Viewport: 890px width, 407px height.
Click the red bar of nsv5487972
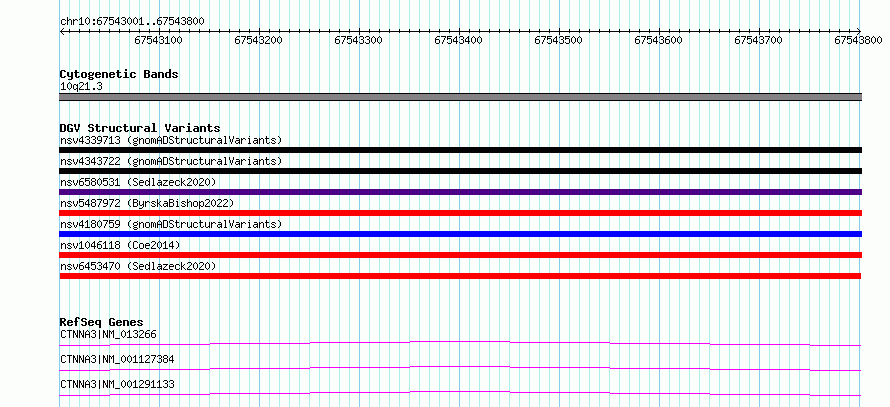(460, 213)
